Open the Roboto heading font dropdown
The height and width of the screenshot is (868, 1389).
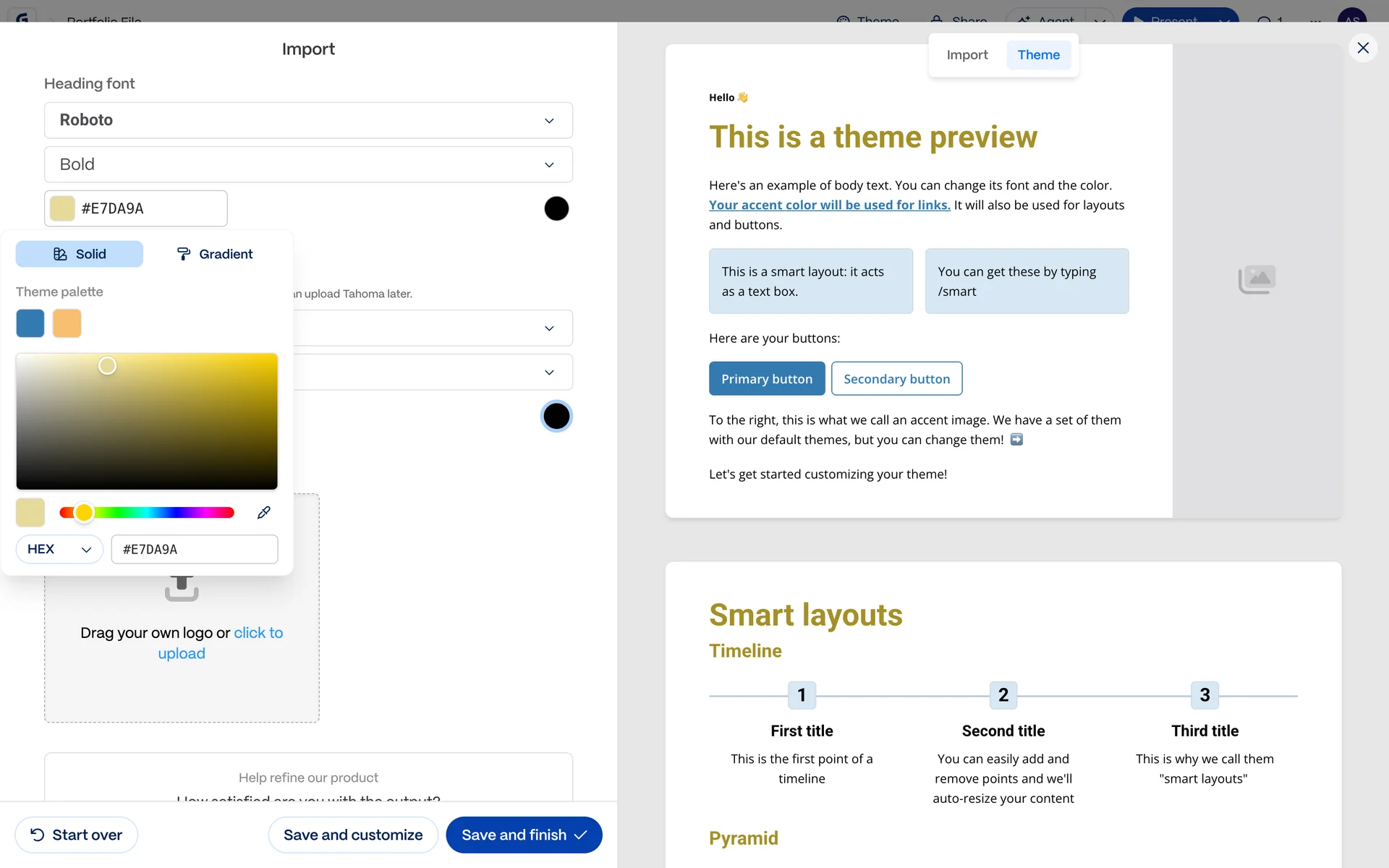[308, 120]
